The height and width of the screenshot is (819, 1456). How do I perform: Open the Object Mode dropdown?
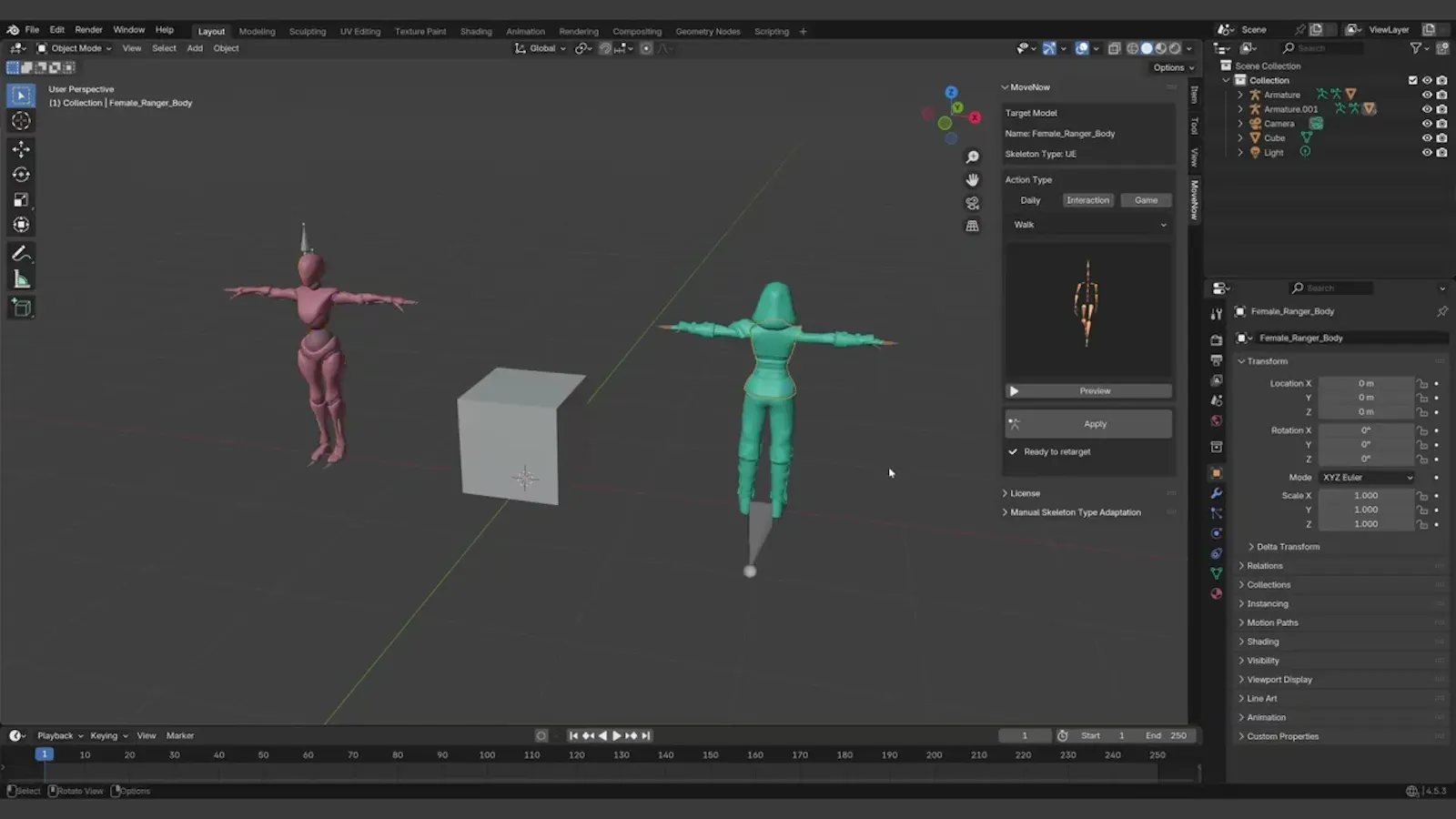tap(74, 48)
